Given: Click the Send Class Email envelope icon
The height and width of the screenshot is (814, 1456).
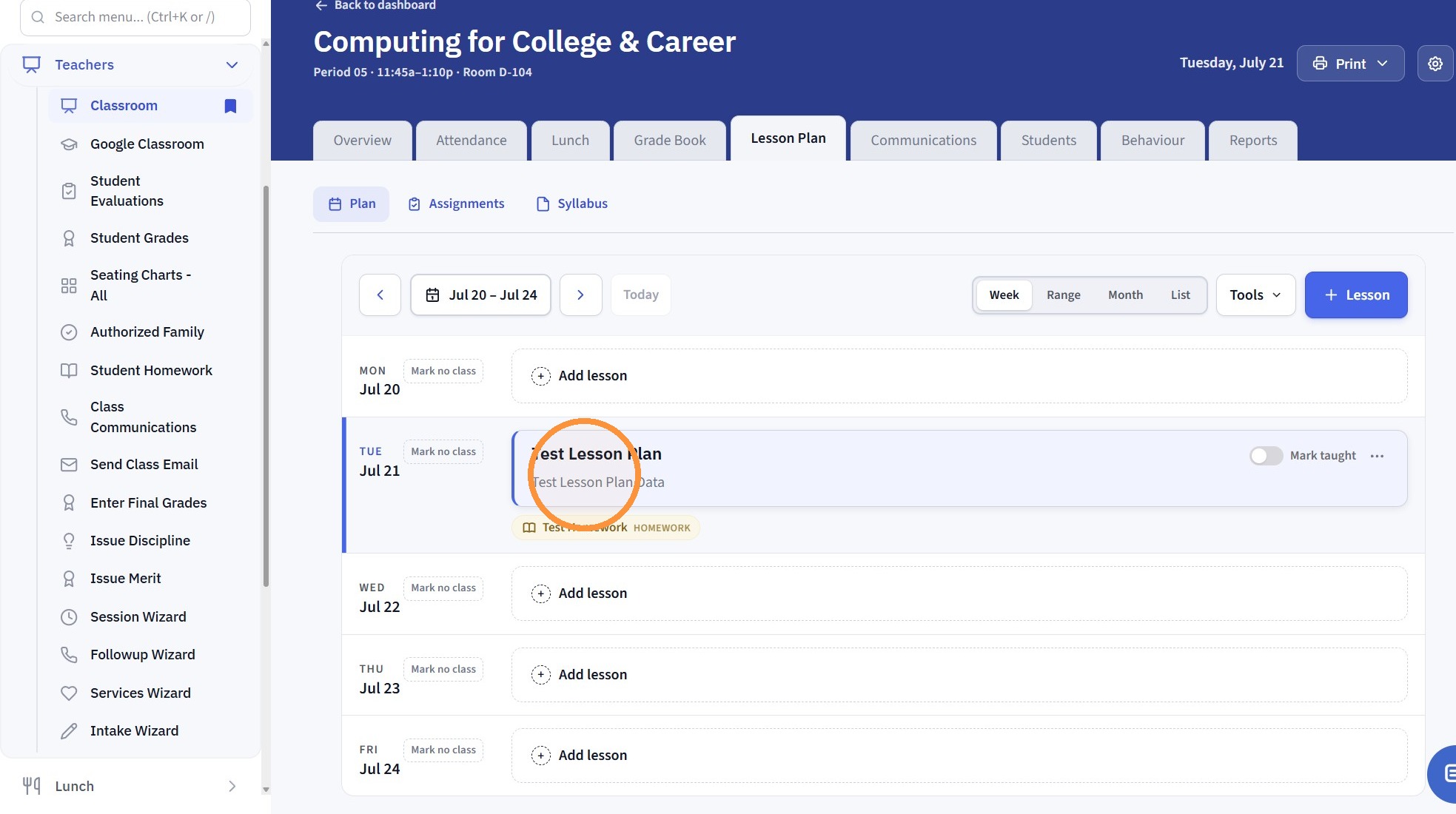Looking at the screenshot, I should (x=69, y=465).
